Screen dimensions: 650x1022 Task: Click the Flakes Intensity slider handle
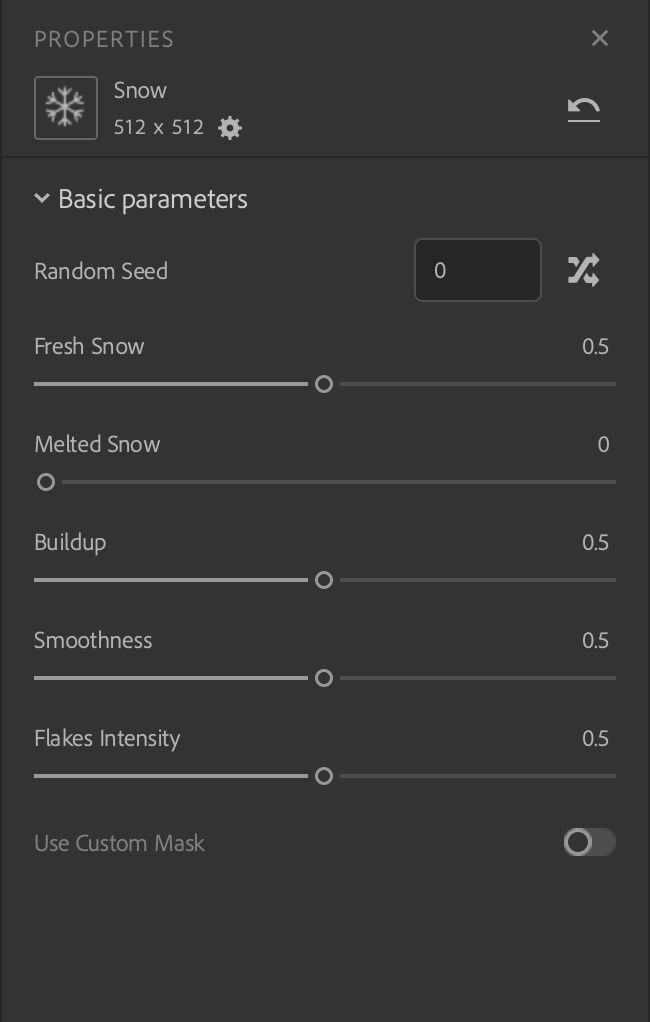point(324,776)
